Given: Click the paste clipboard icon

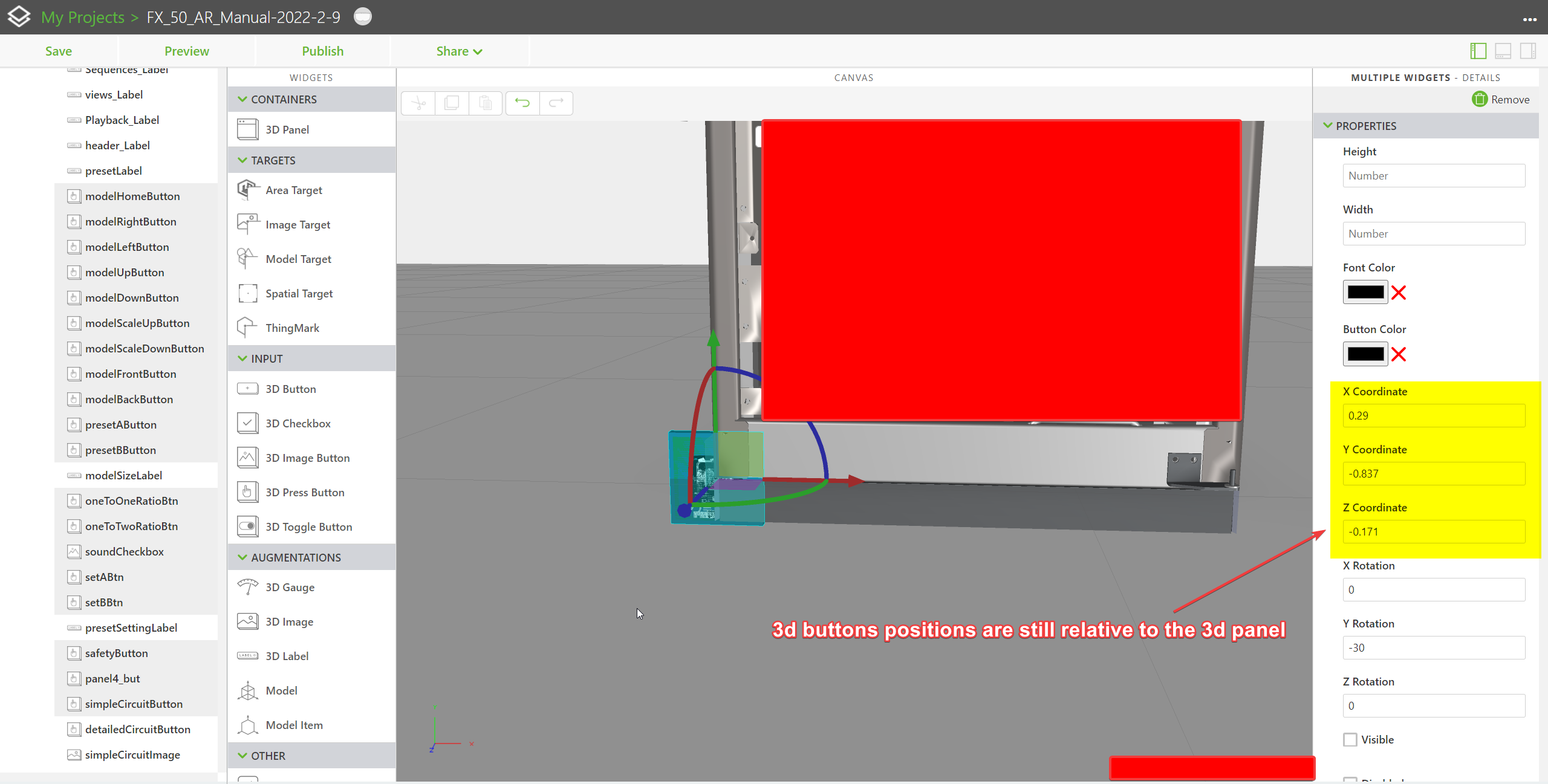Looking at the screenshot, I should (486, 103).
